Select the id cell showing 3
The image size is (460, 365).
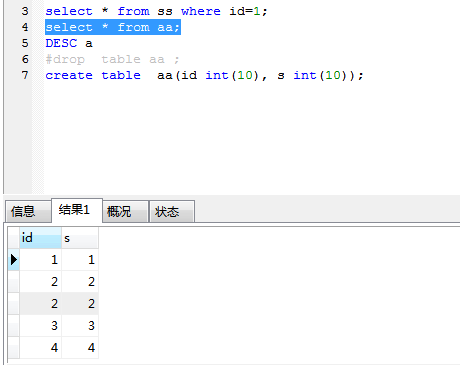(40, 326)
